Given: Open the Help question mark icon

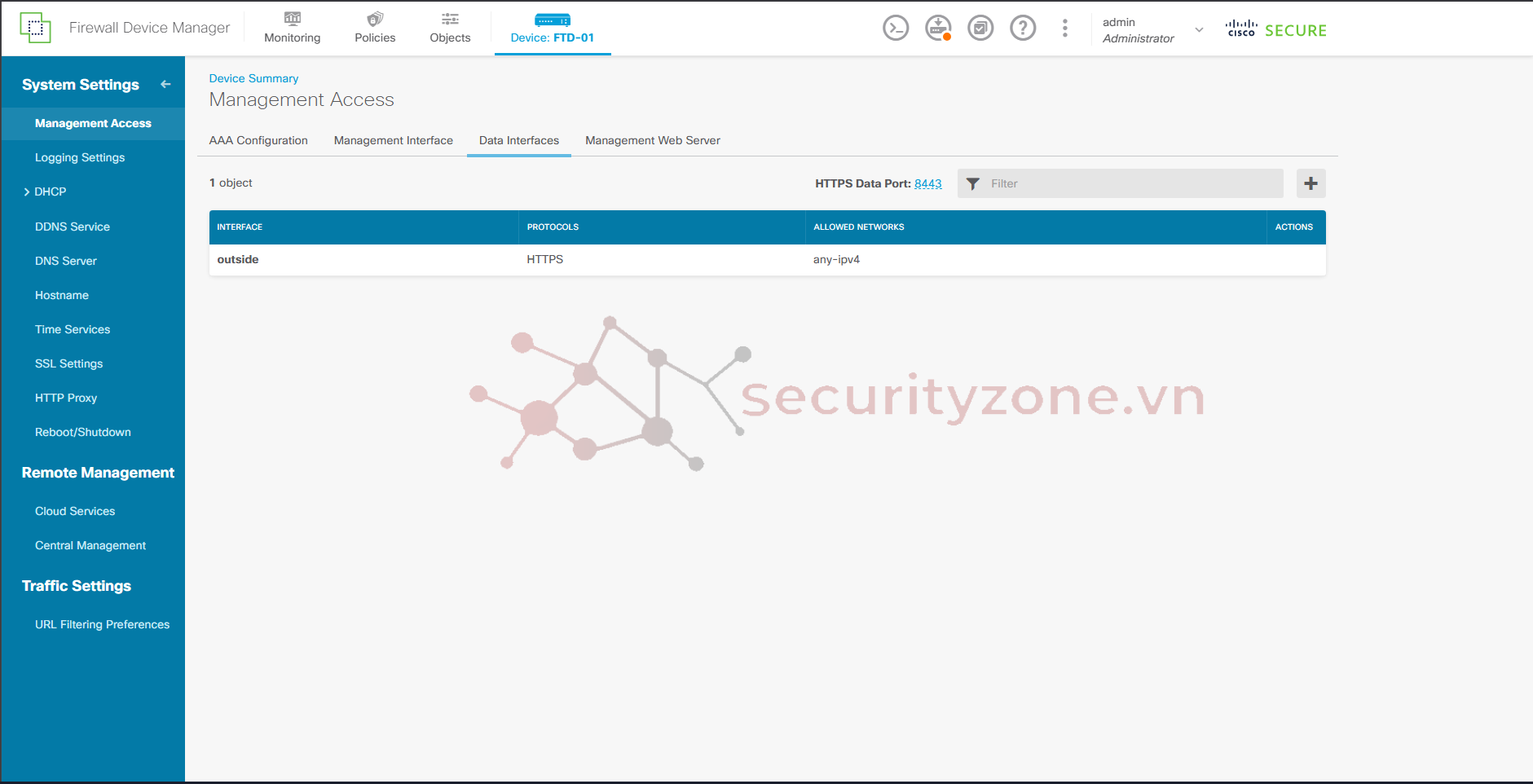Looking at the screenshot, I should coord(1023,29).
